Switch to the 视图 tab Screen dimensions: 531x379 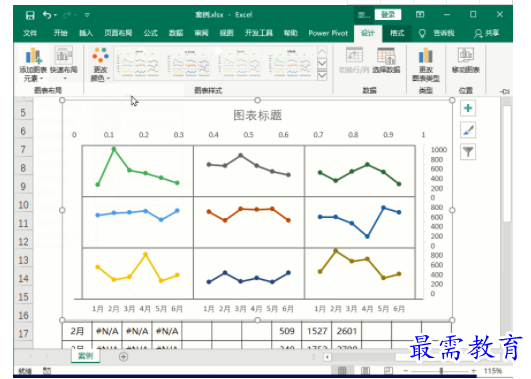click(x=227, y=33)
